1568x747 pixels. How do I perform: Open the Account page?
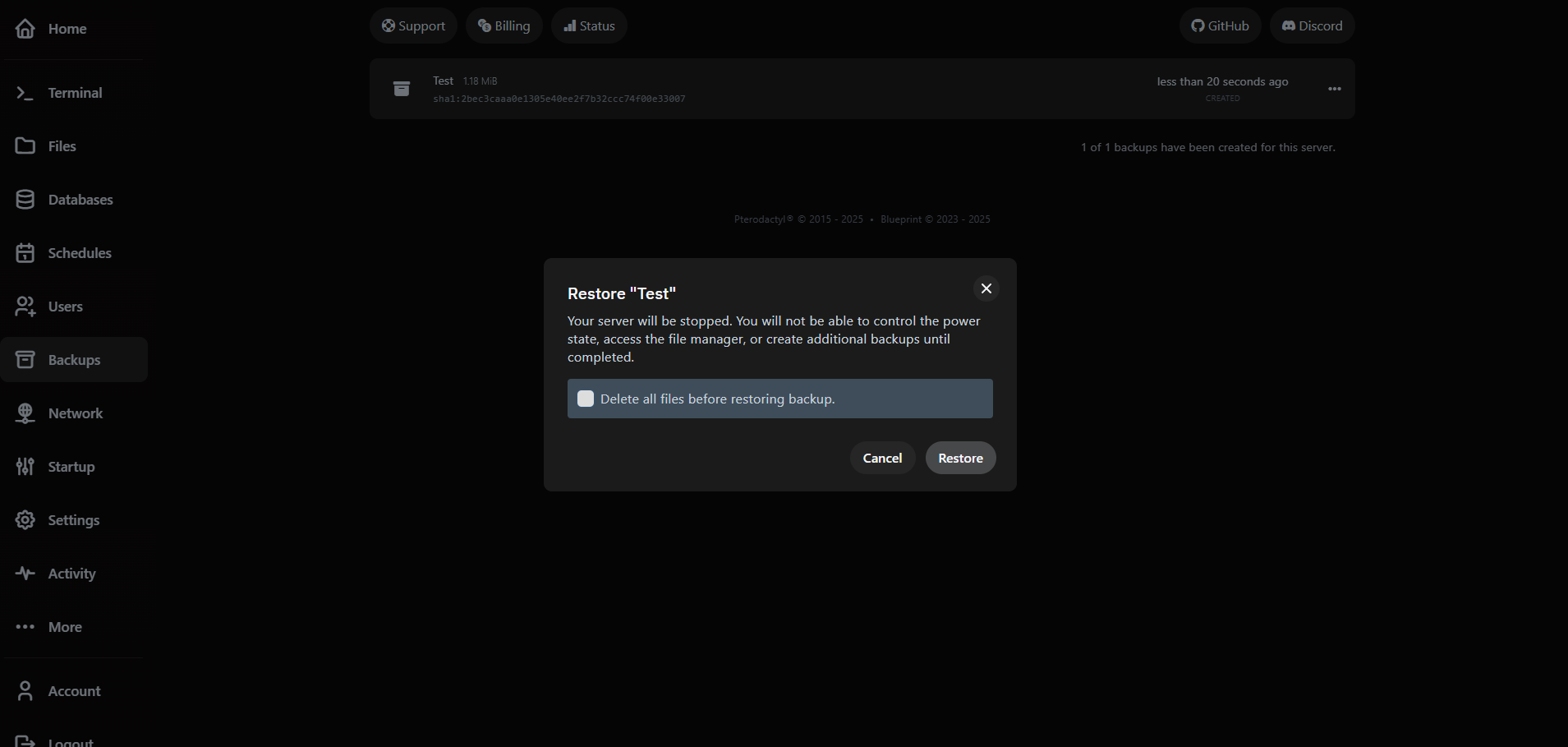(74, 690)
